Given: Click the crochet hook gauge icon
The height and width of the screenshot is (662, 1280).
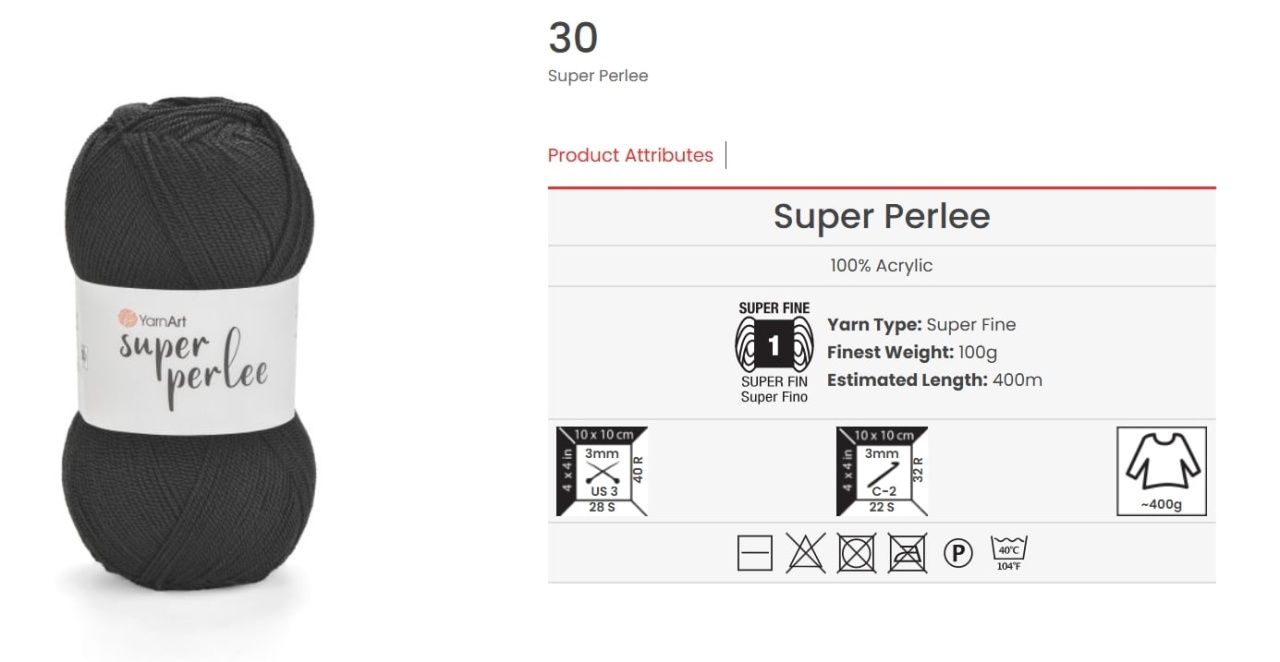Looking at the screenshot, I should pos(882,471).
